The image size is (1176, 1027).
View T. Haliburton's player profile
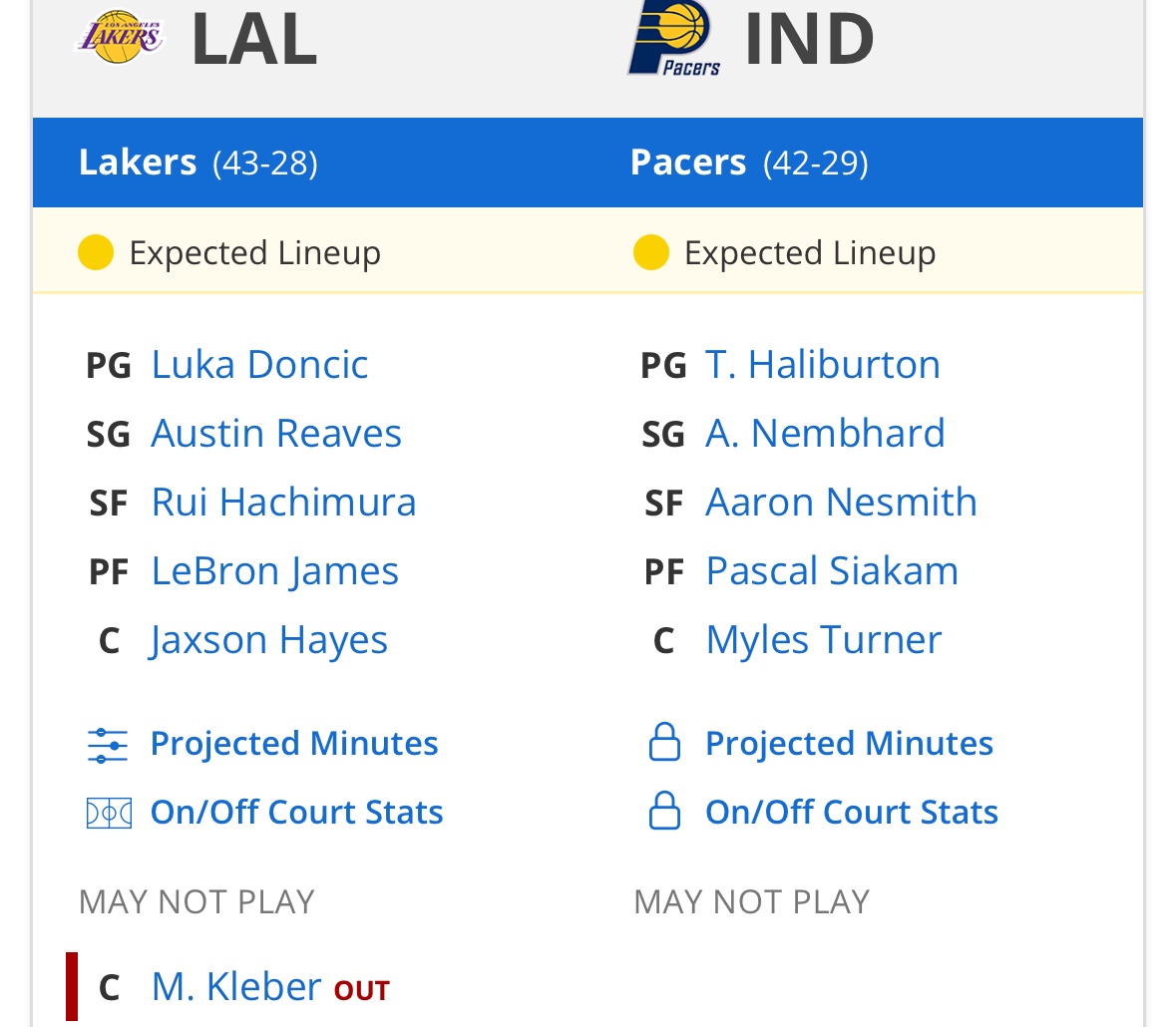(x=822, y=365)
